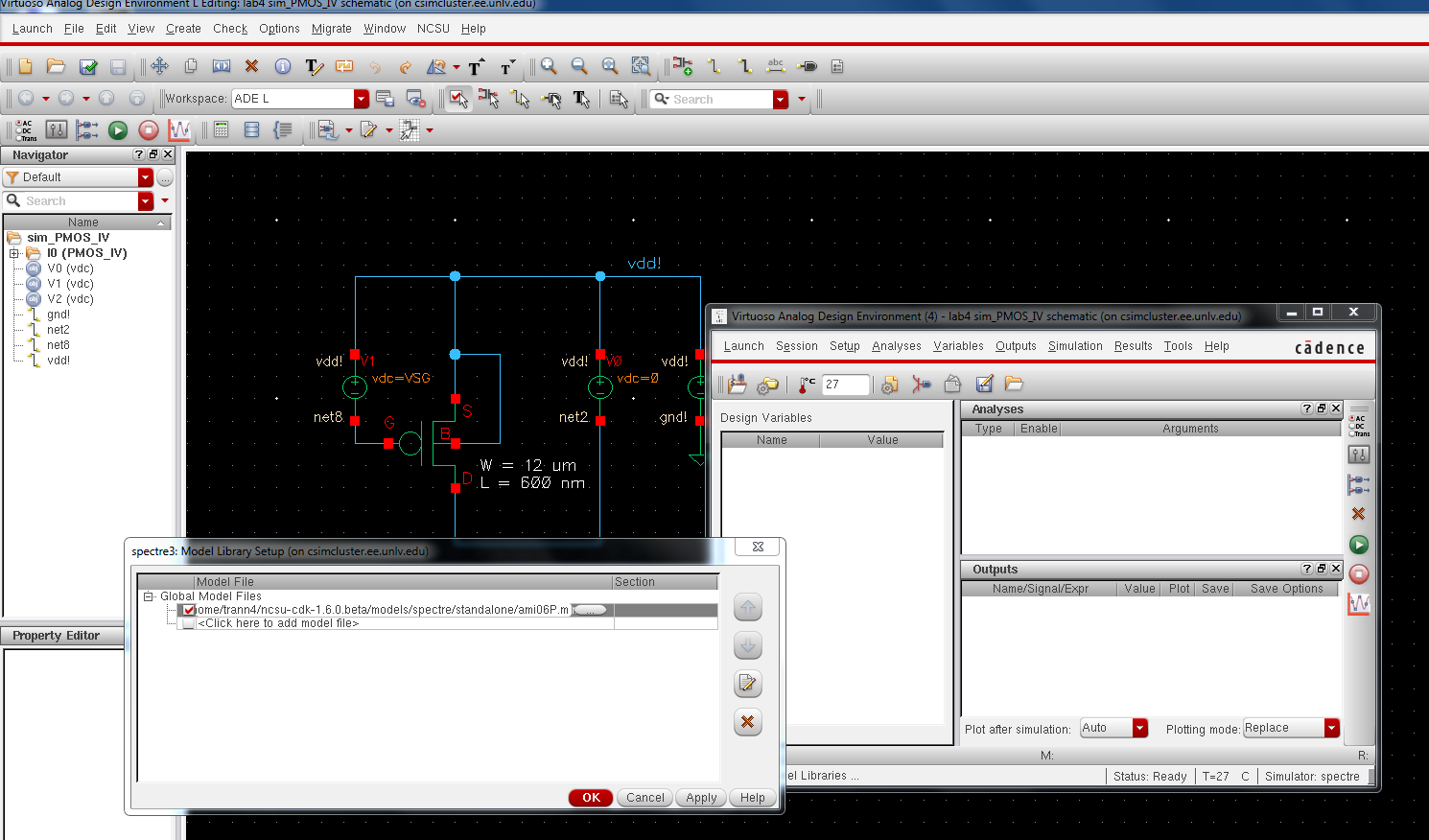Viewport: 1429px width, 840px height.
Task: Click the browse button next to ami06P.m path
Action: point(591,610)
